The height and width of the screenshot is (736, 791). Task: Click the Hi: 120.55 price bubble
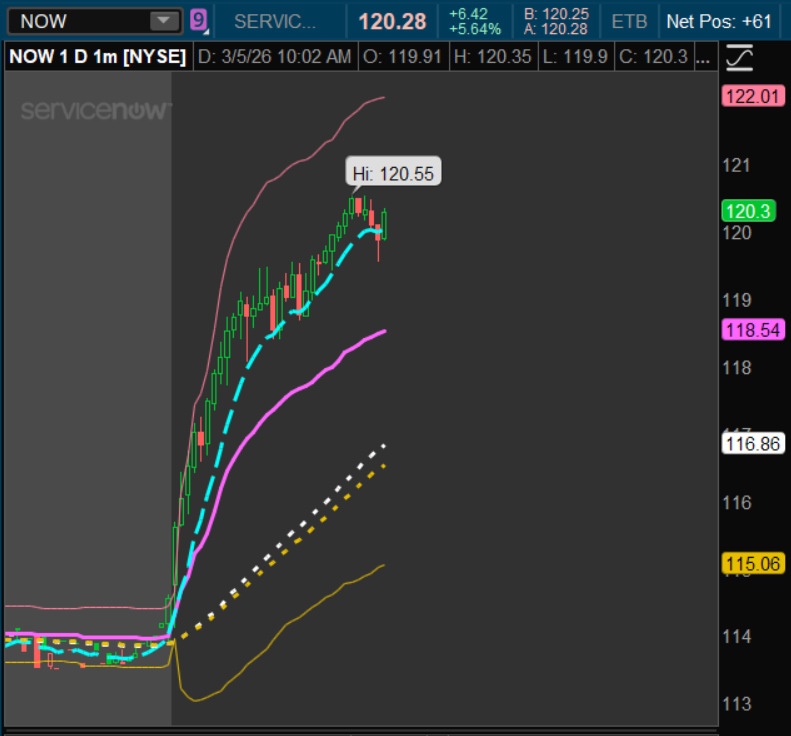pos(393,172)
